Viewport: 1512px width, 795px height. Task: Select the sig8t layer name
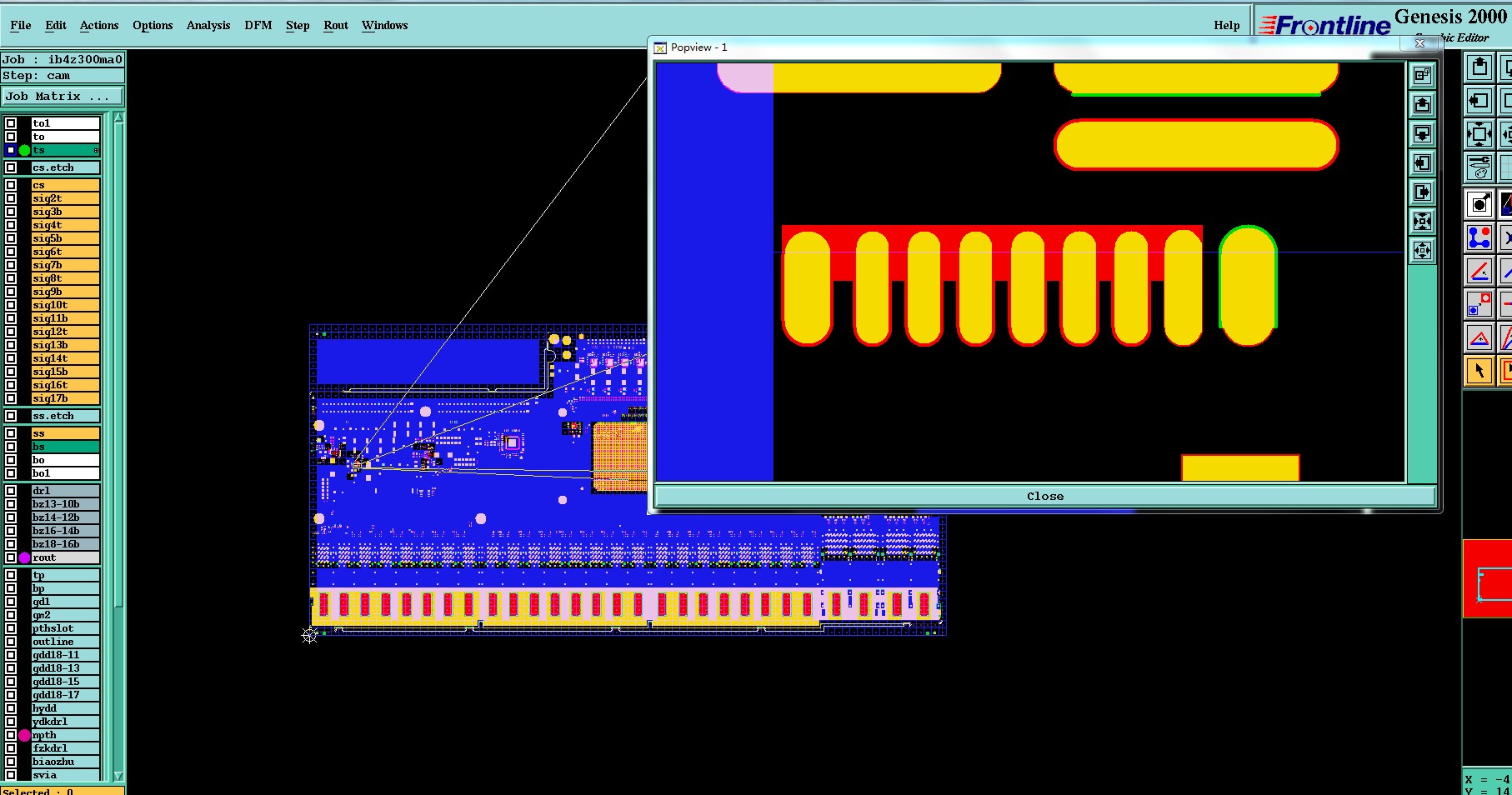65,278
